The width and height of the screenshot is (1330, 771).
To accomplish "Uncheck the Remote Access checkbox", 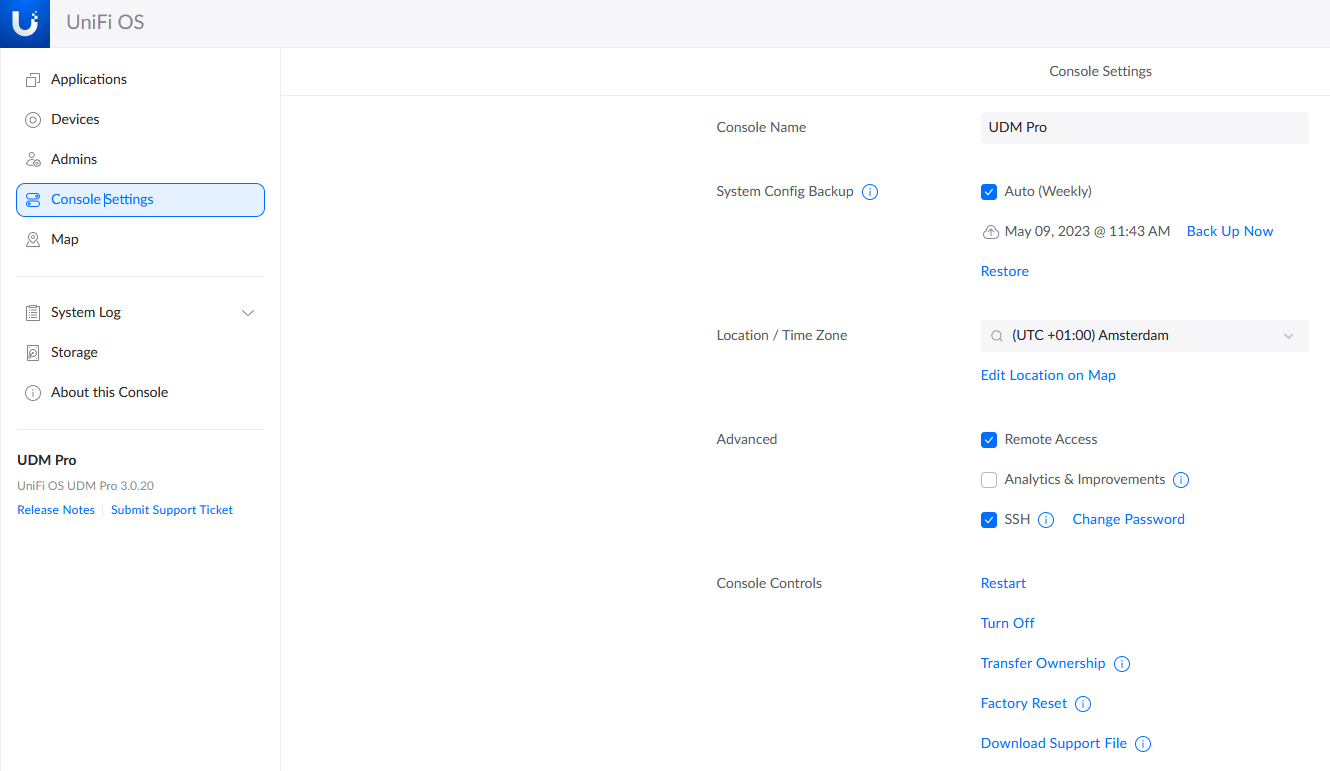I will pos(989,440).
